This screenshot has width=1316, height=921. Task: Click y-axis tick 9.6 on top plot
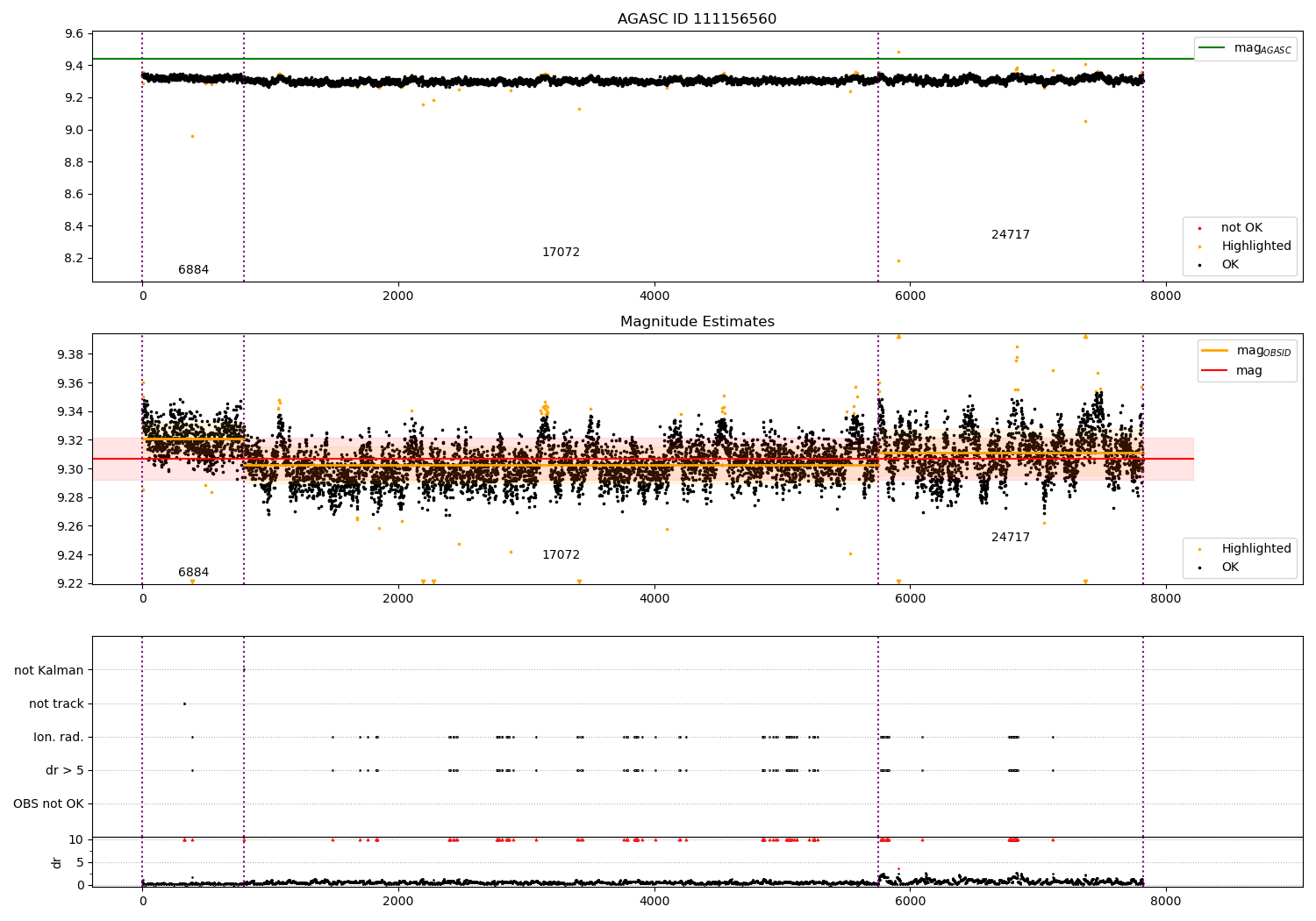coord(75,34)
